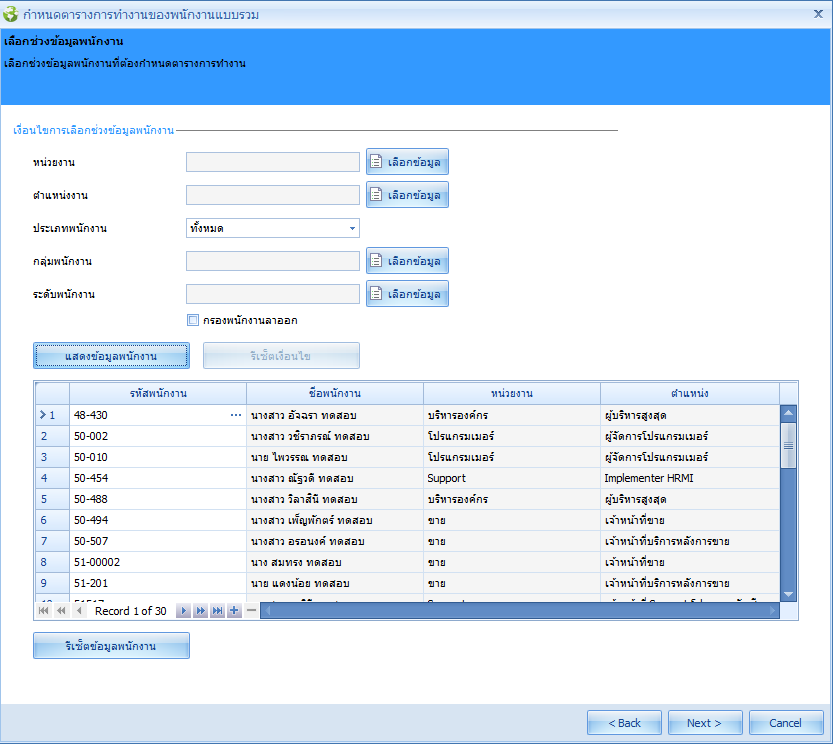Open ประเภทพนักงาน dropdown
Image resolution: width=833 pixels, height=745 pixels.
352,228
